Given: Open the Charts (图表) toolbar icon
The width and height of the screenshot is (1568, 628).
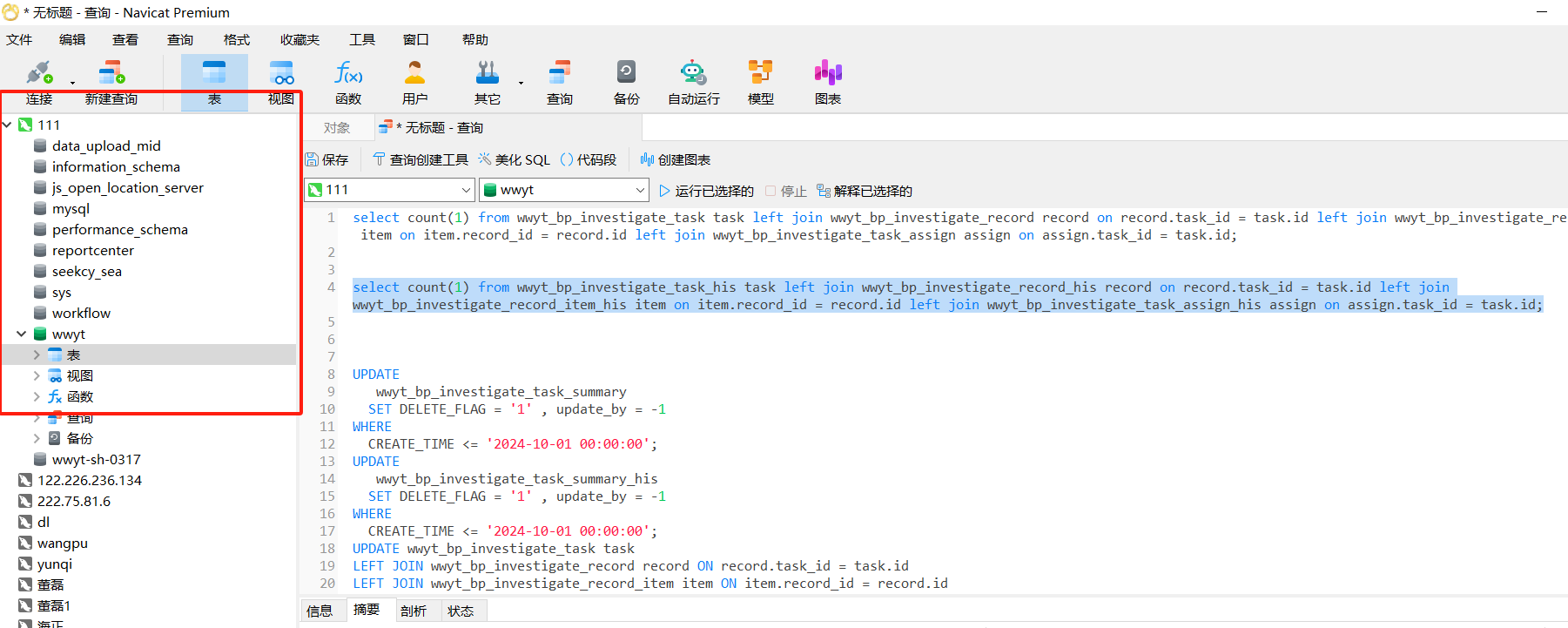Looking at the screenshot, I should click(828, 81).
